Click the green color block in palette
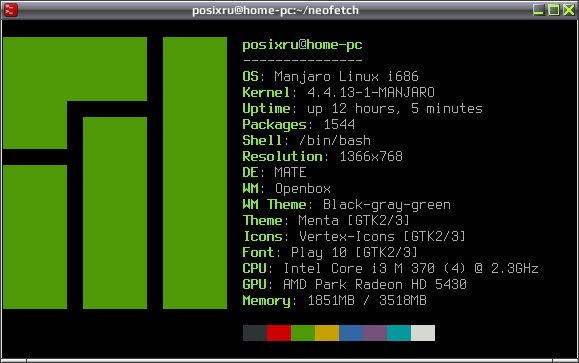579x363 pixels. click(x=303, y=333)
